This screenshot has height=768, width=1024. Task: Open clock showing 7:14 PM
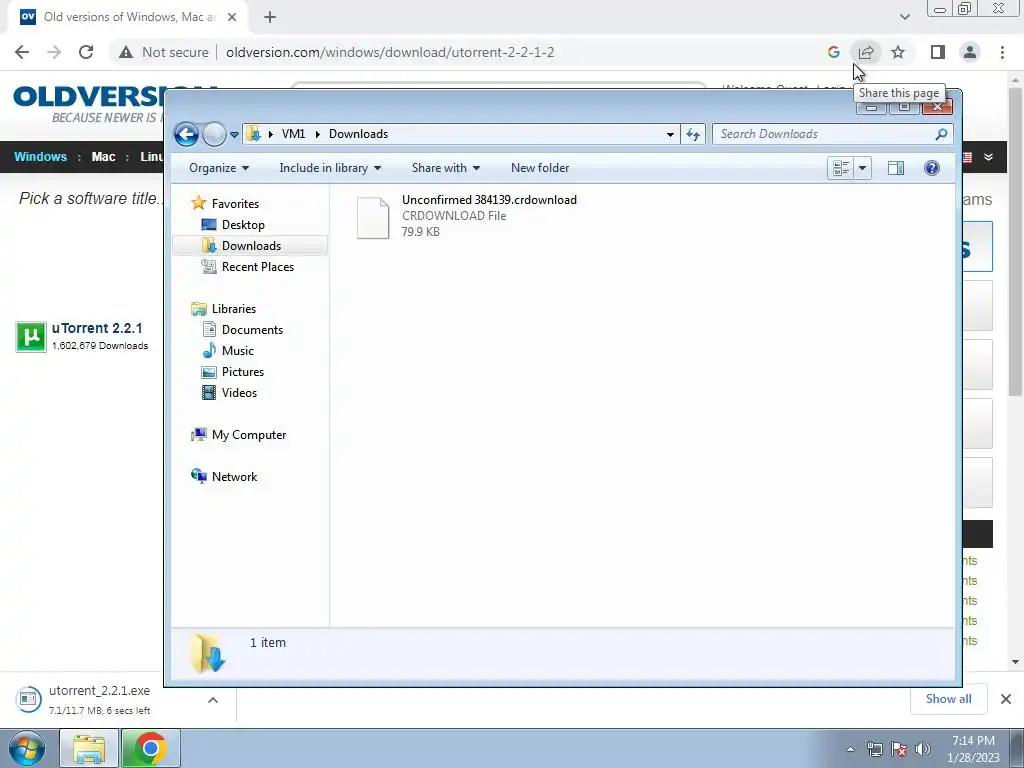(973, 749)
